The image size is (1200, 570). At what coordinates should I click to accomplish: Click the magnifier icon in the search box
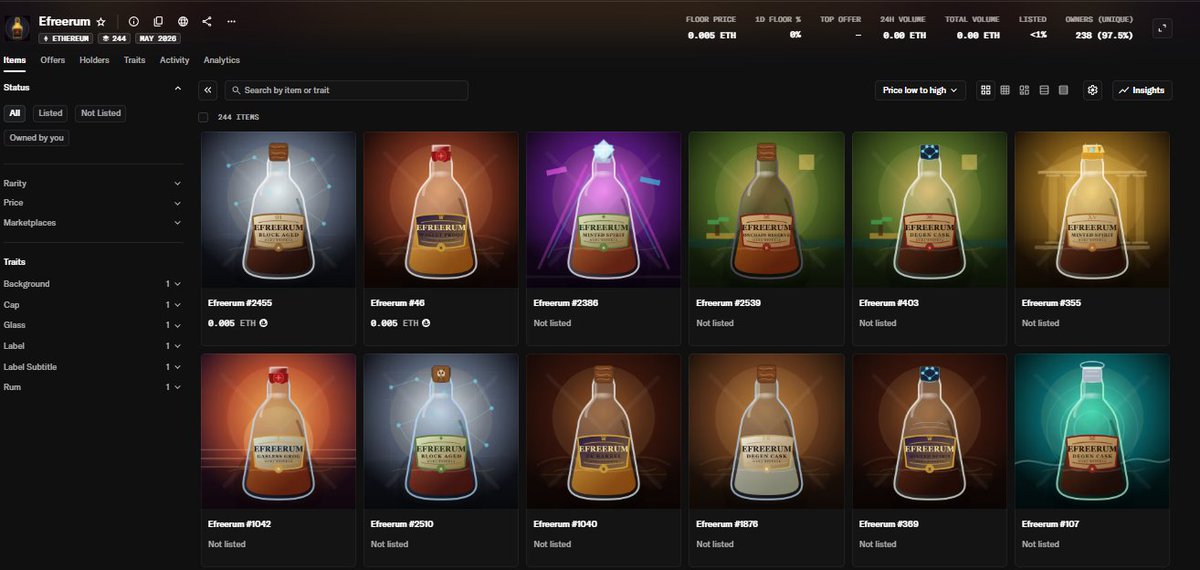pos(236,90)
